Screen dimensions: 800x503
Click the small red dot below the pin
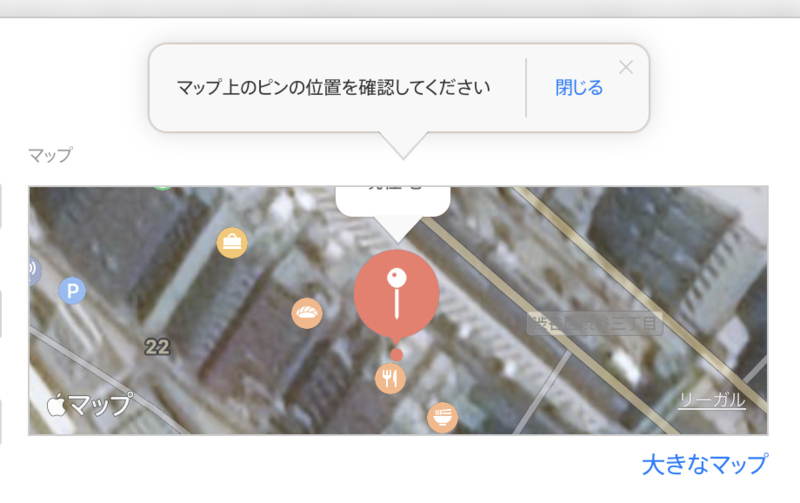click(x=396, y=355)
